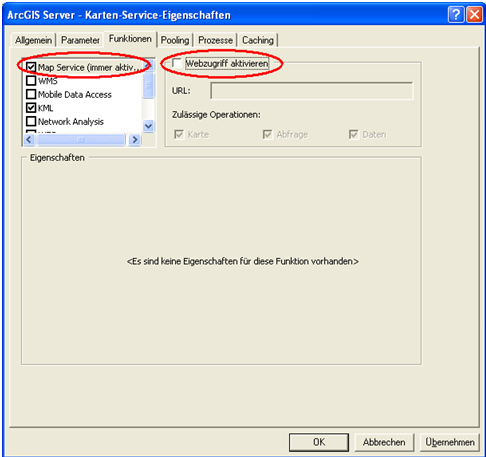The image size is (486, 457).
Task: Toggle the Abfrage operation checkbox
Action: 267,135
